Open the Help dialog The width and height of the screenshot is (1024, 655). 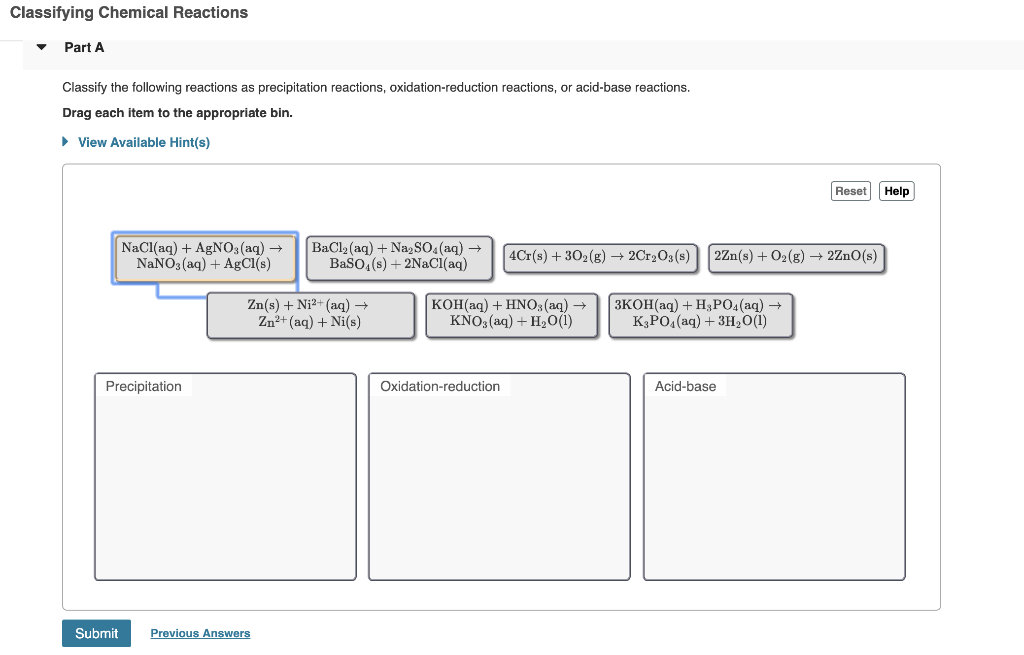click(896, 190)
